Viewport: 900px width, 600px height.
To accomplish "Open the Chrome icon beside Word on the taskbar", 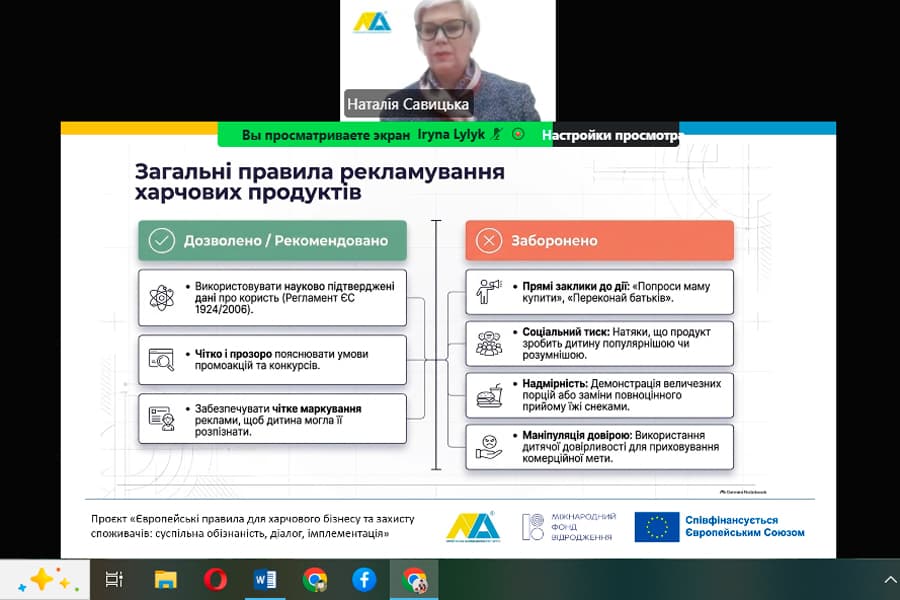I will pyautogui.click(x=315, y=580).
